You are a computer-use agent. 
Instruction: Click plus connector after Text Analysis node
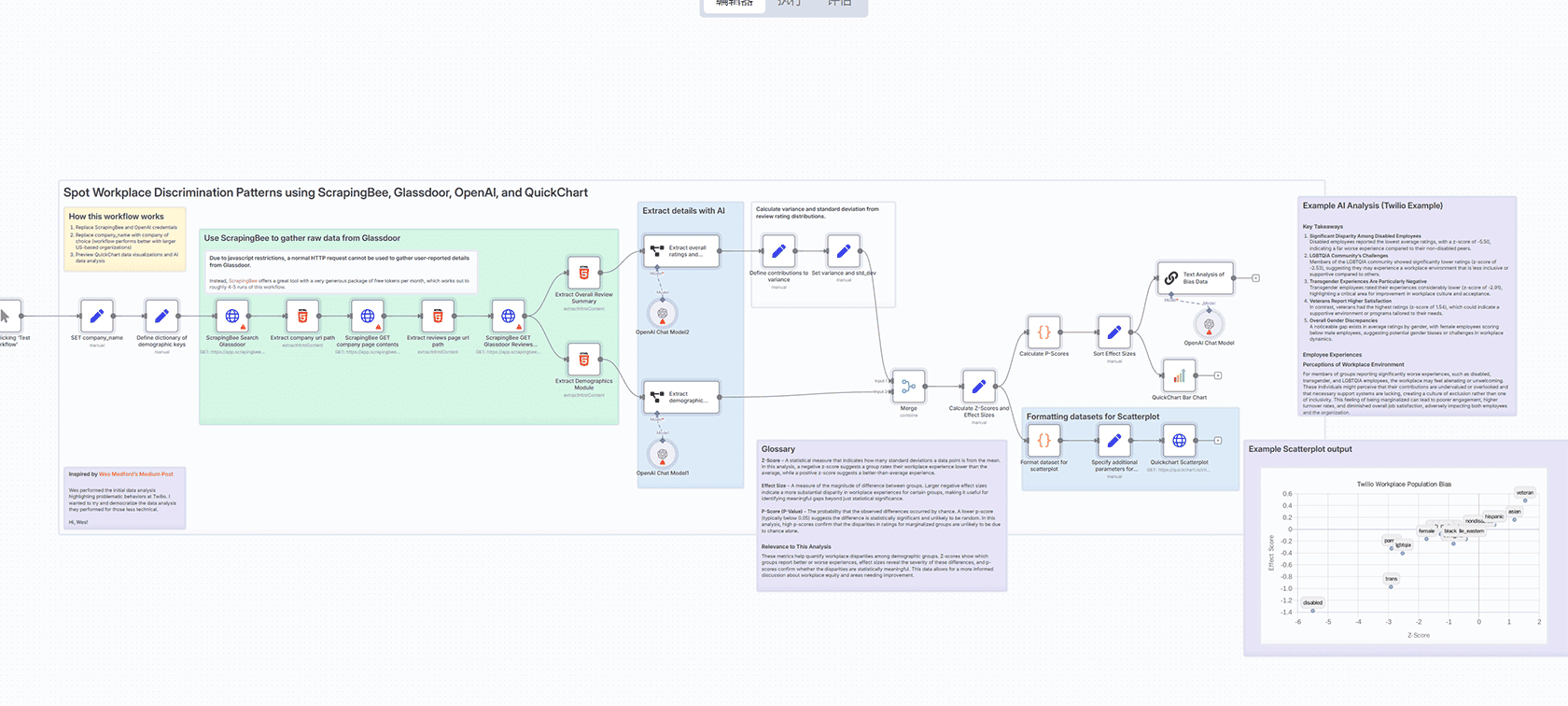tap(1255, 278)
